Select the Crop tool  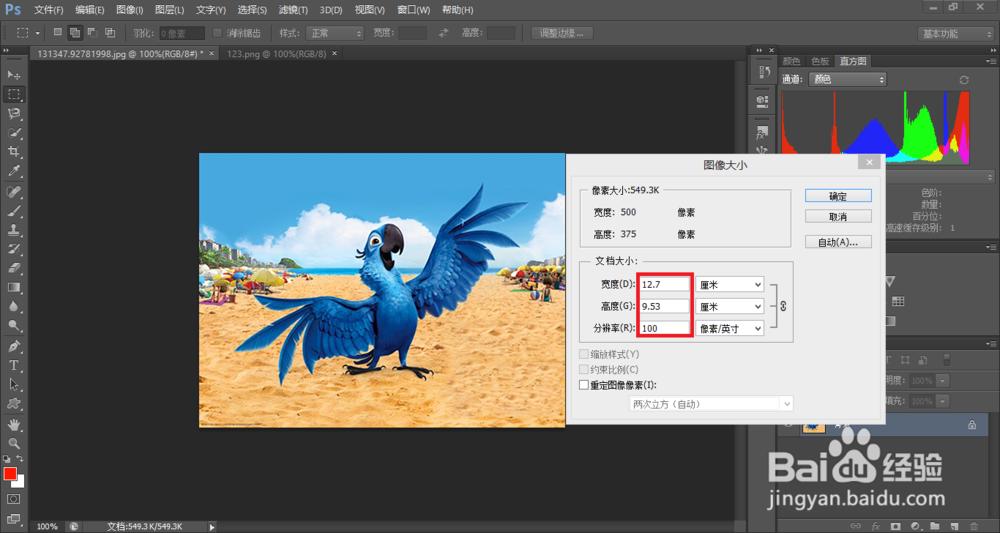[x=13, y=152]
